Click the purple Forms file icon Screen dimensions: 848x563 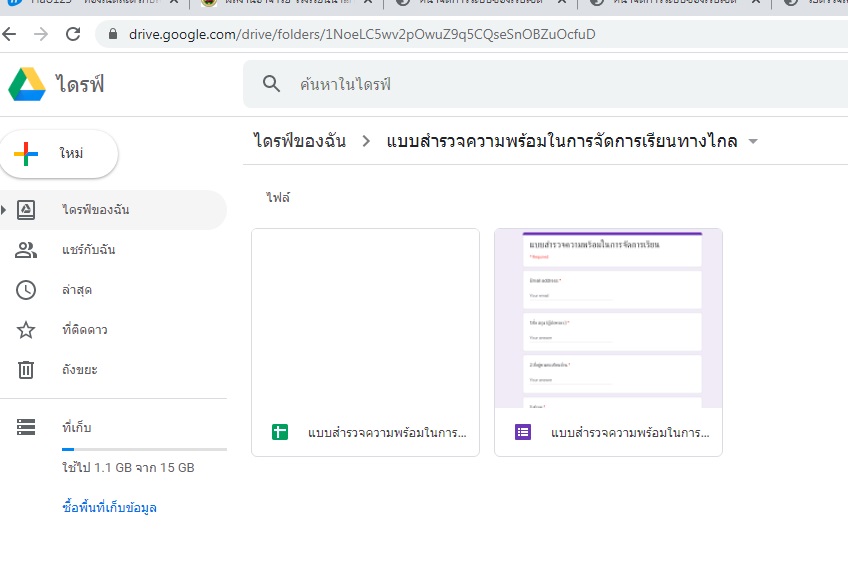point(523,433)
